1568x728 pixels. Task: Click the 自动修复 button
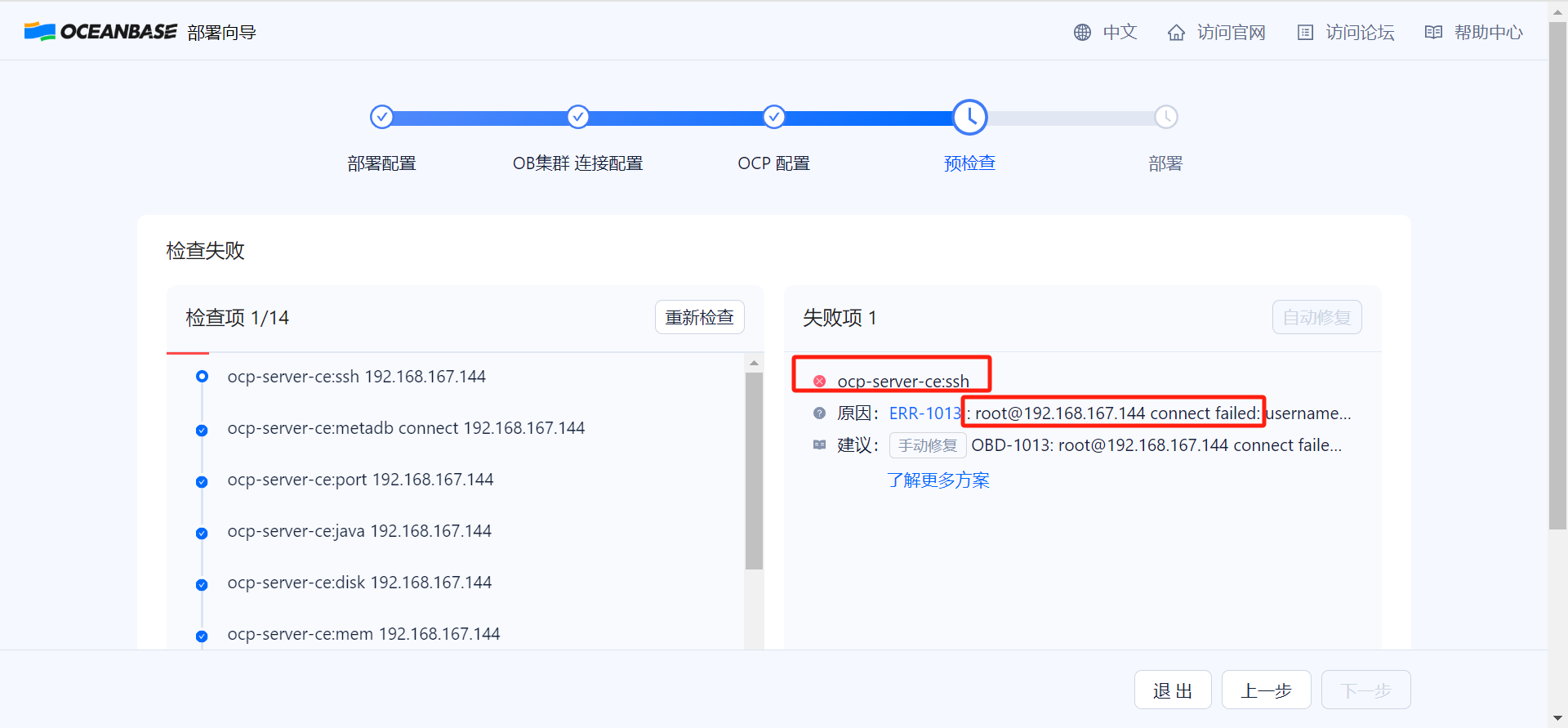pos(1317,317)
